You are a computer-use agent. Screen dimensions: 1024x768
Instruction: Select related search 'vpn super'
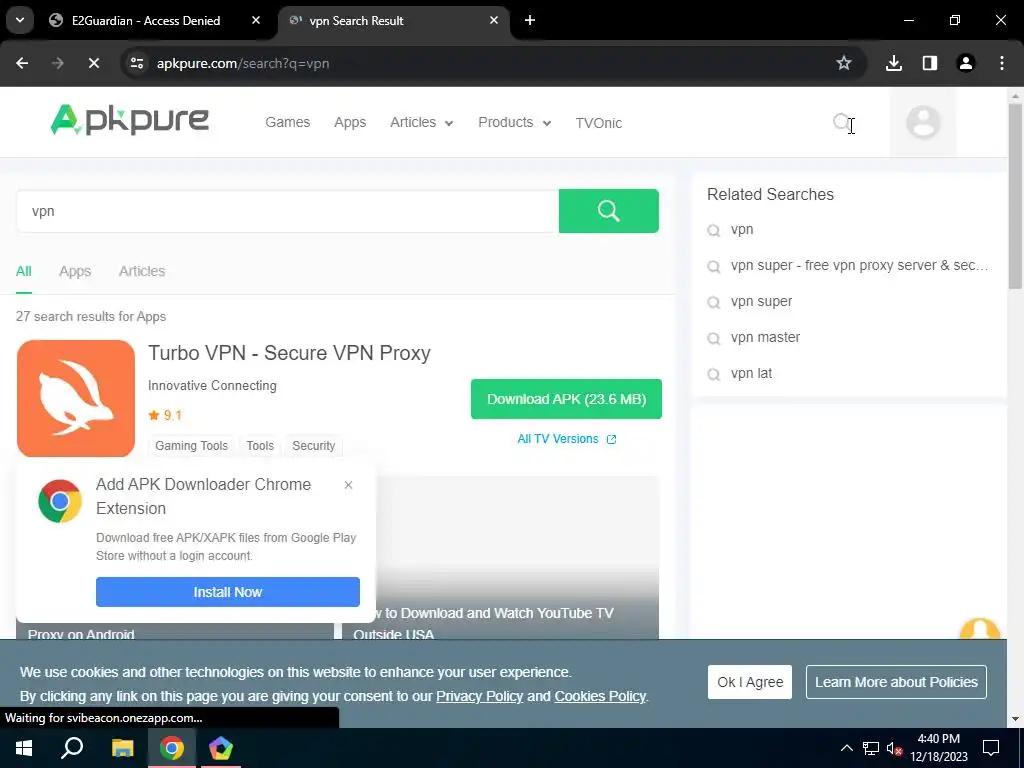[761, 301]
